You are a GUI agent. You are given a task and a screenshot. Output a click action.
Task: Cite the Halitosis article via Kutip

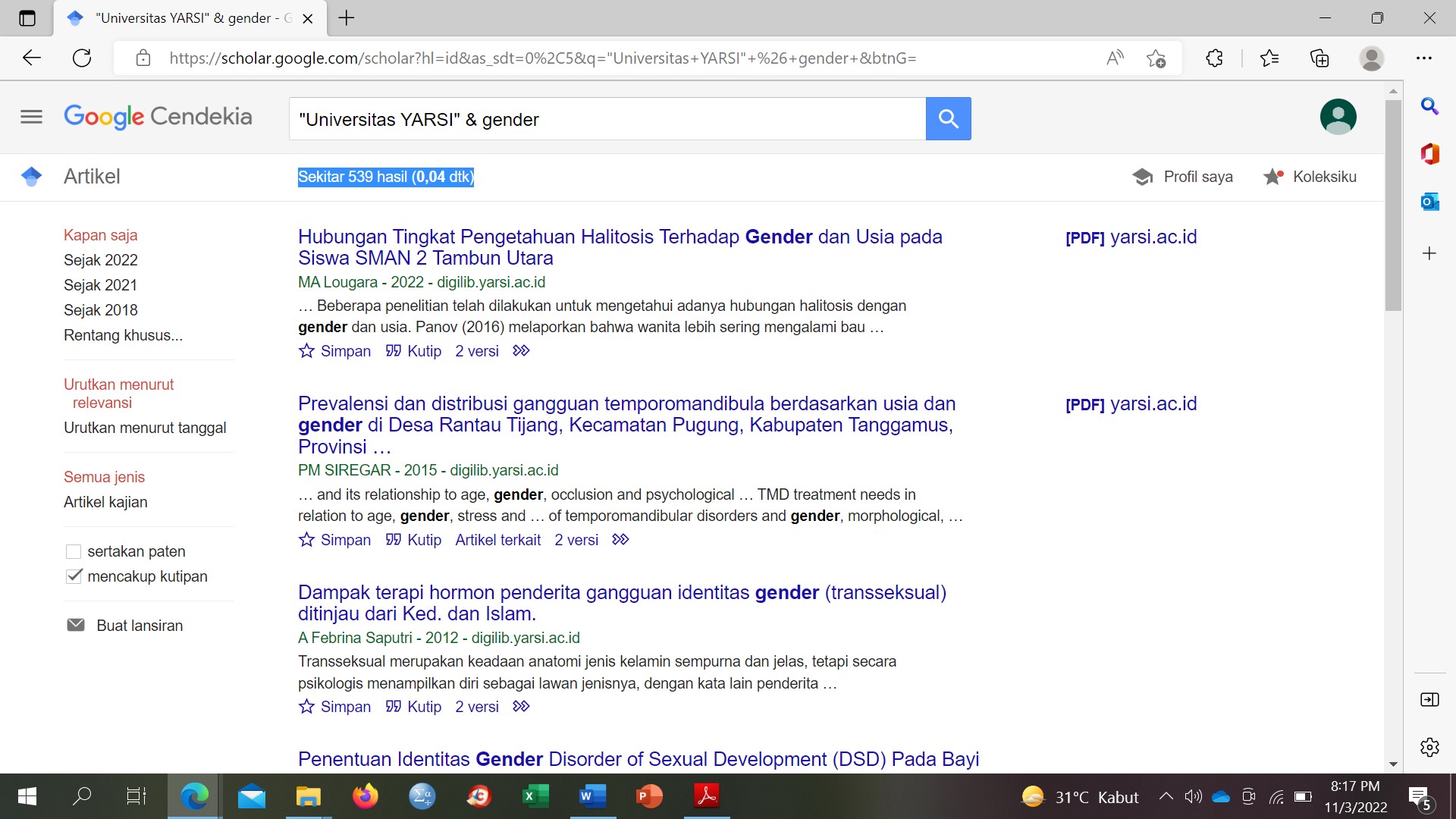pos(413,351)
